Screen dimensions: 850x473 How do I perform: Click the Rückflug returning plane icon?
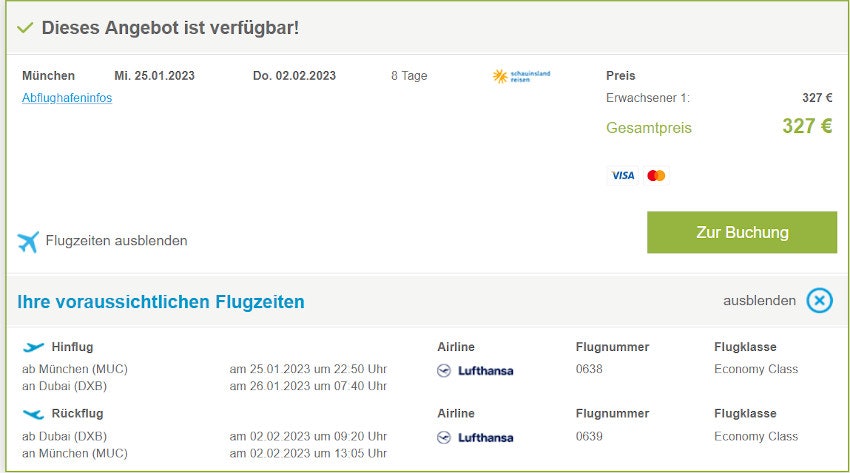[x=33, y=414]
